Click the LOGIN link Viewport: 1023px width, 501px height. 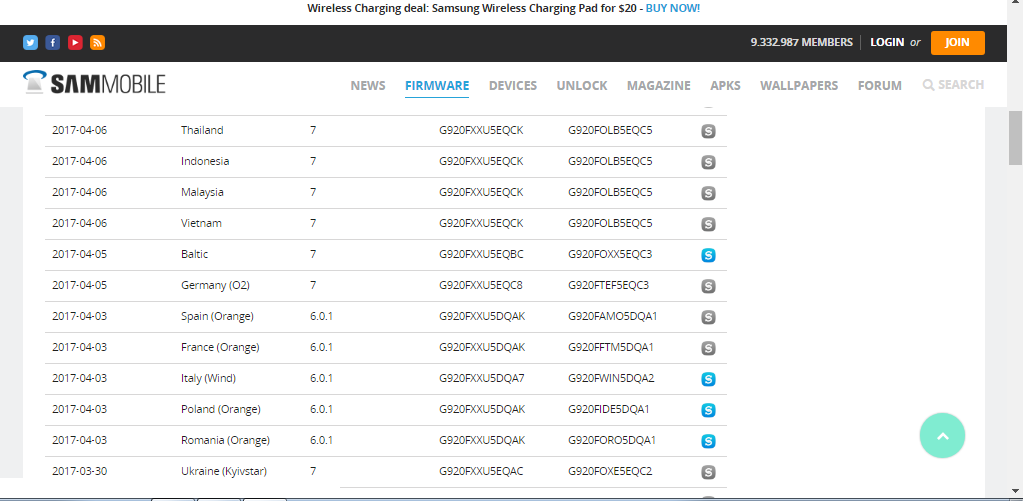tap(887, 42)
